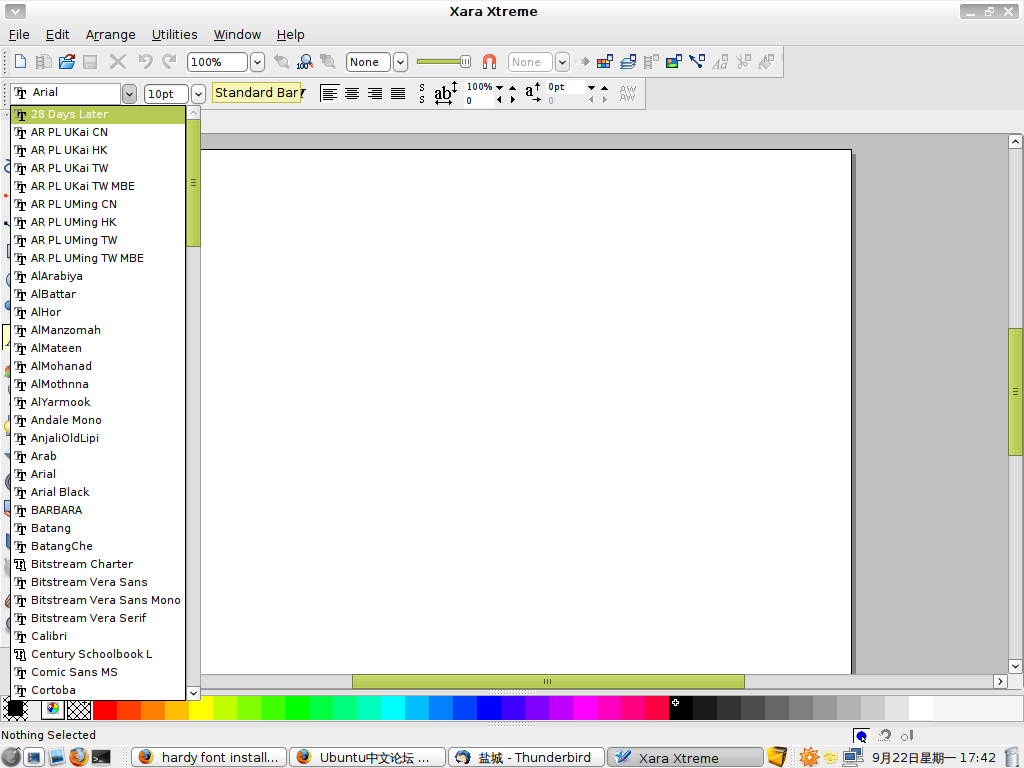Image resolution: width=1024 pixels, height=768 pixels.
Task: Select the Arial Black font
Action: click(x=98, y=492)
